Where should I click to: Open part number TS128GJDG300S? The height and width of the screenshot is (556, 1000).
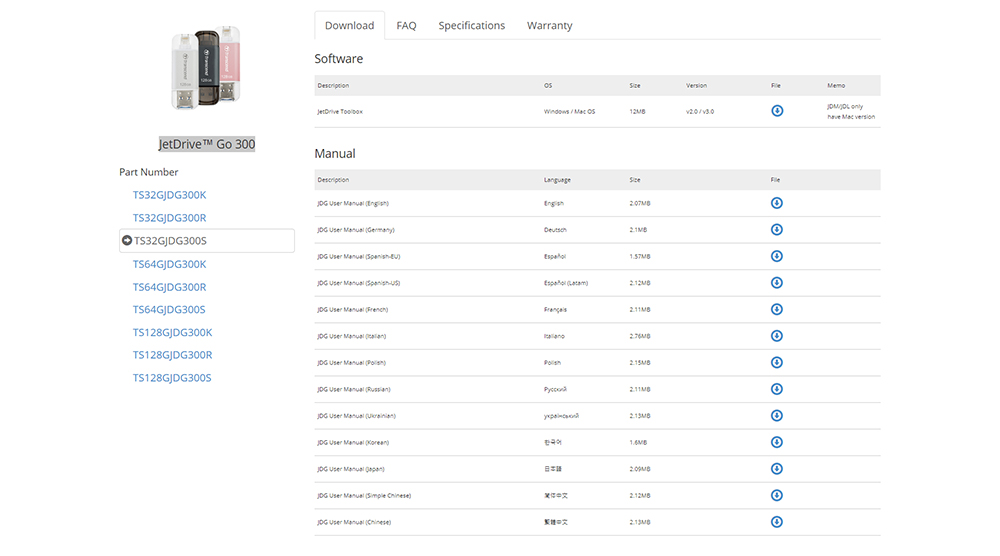(172, 378)
